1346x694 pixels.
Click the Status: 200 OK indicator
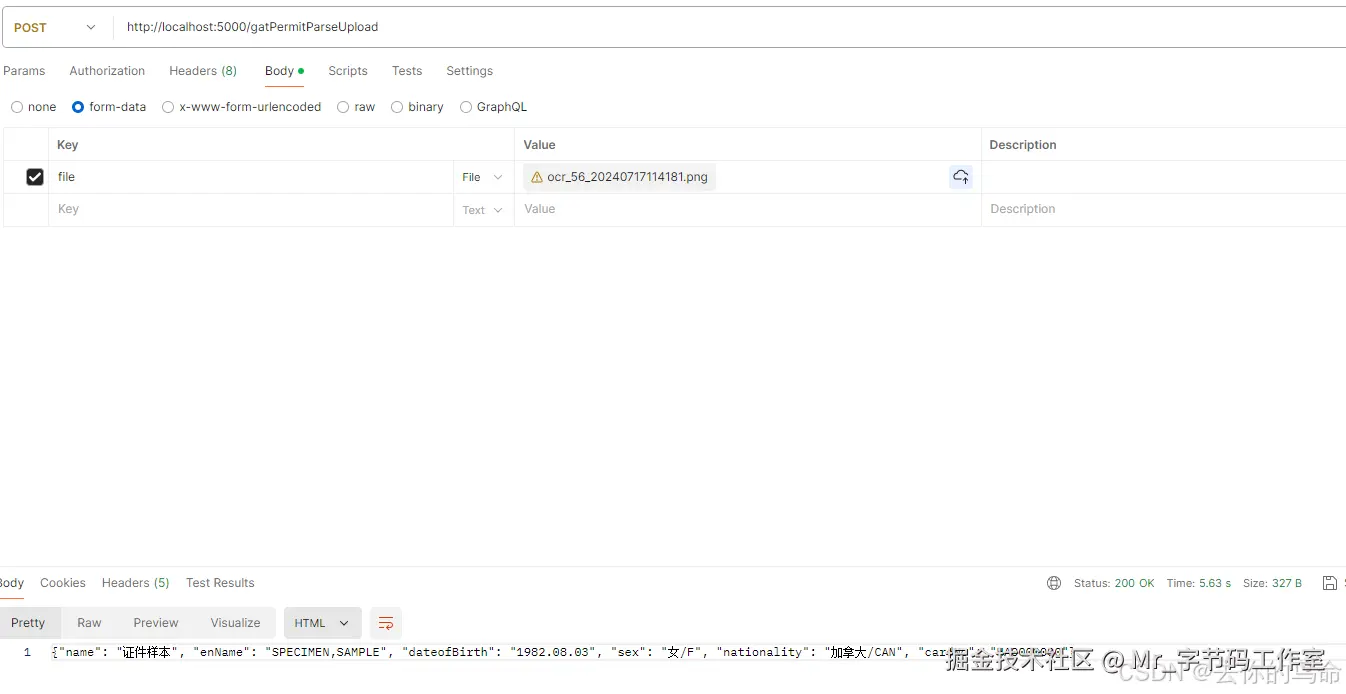click(1114, 583)
